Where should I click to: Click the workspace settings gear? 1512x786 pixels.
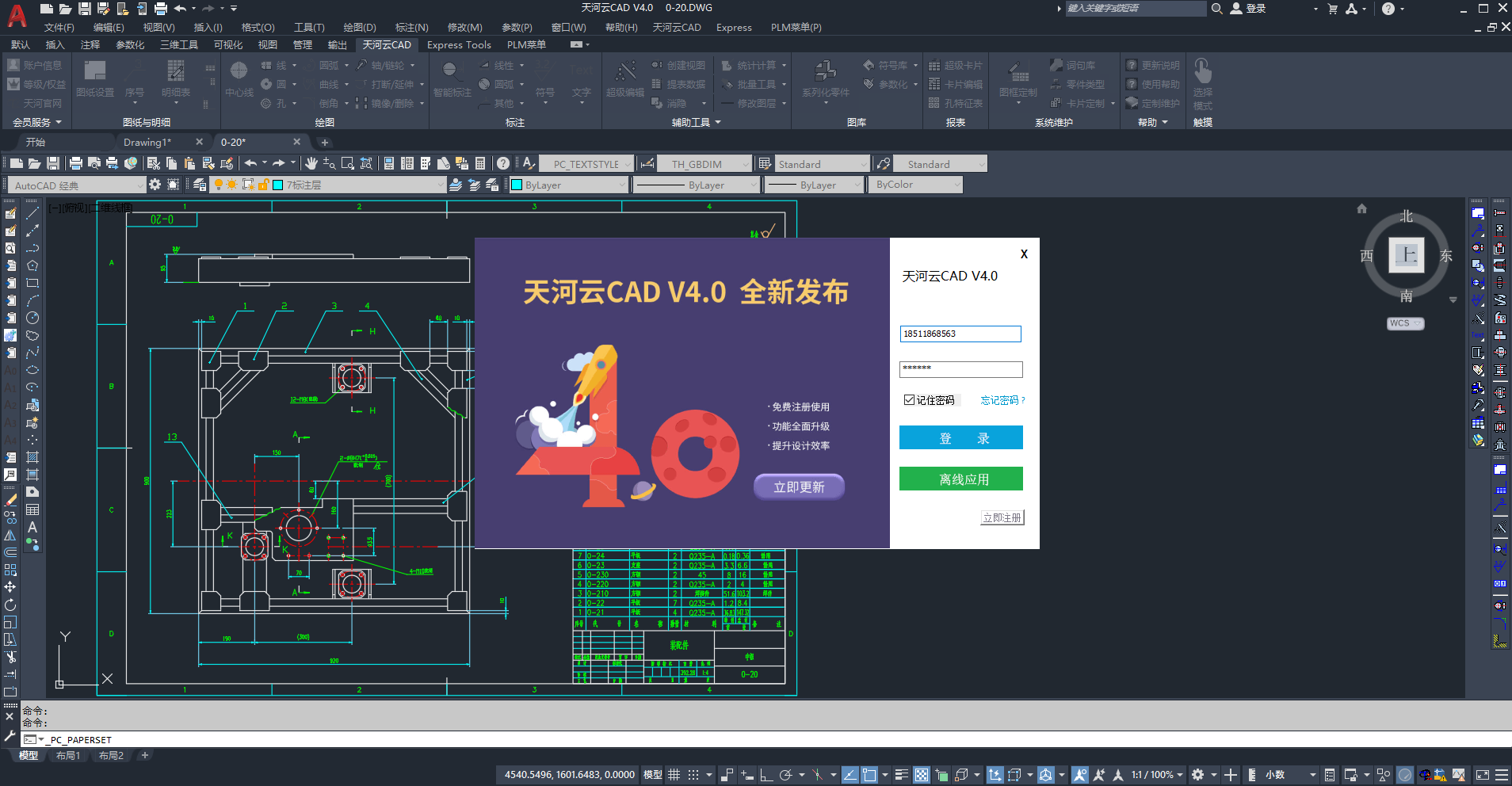(155, 185)
